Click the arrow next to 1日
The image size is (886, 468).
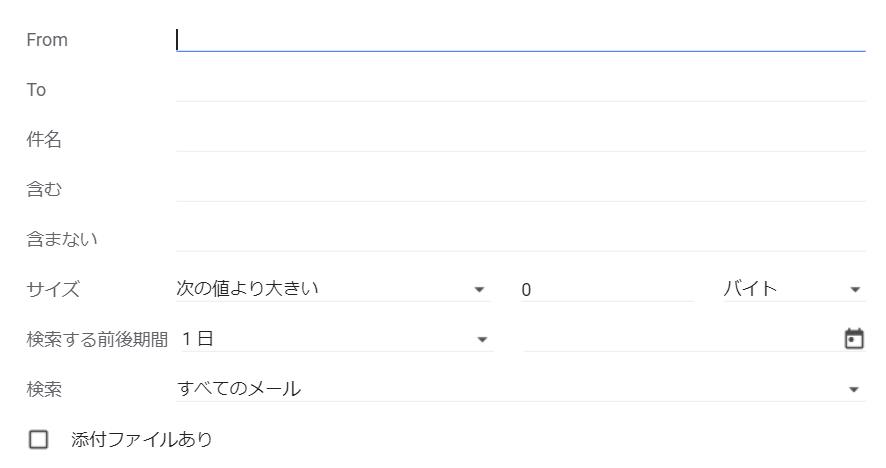483,340
